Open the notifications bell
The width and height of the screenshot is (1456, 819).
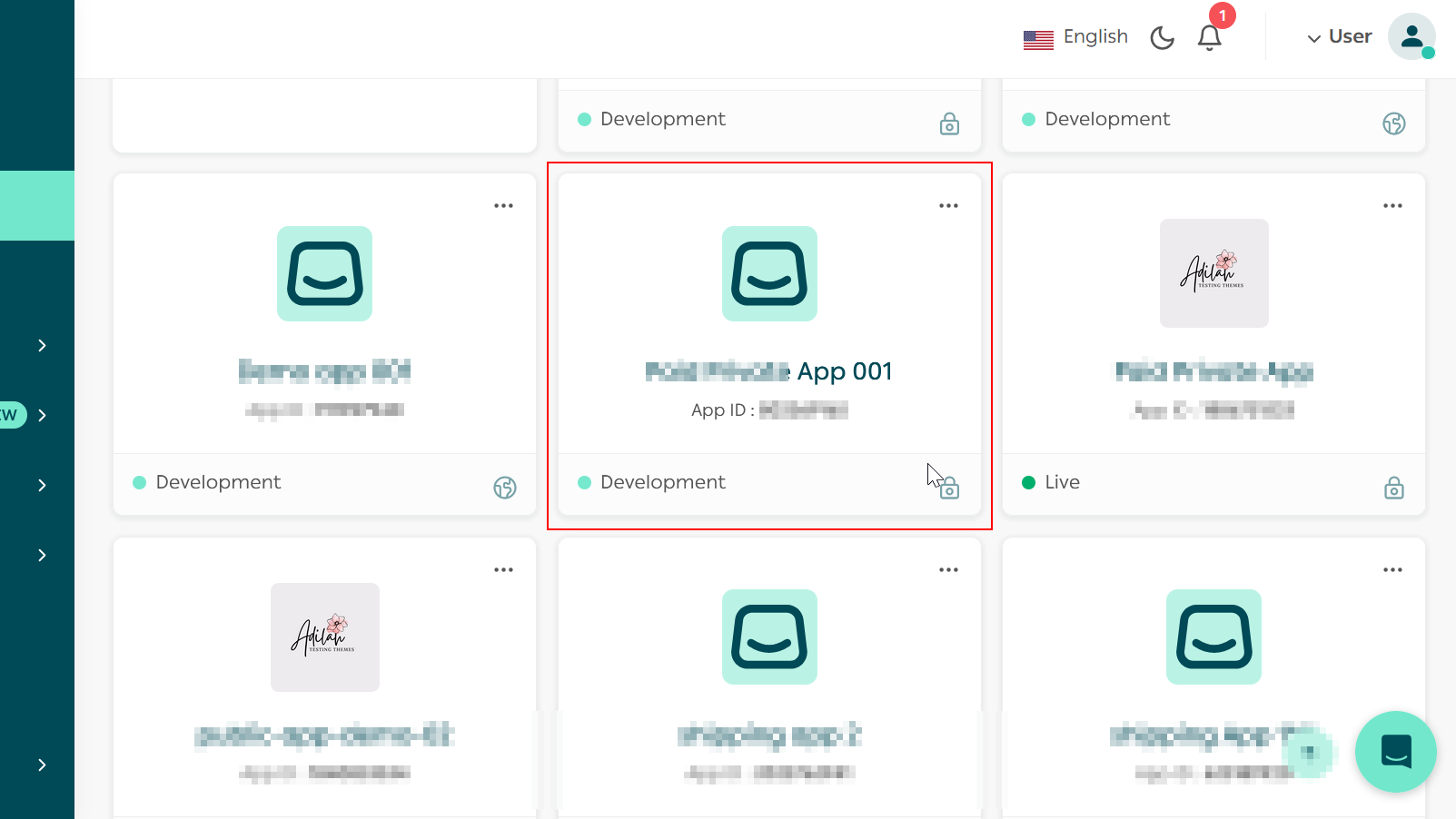pos(1209,38)
